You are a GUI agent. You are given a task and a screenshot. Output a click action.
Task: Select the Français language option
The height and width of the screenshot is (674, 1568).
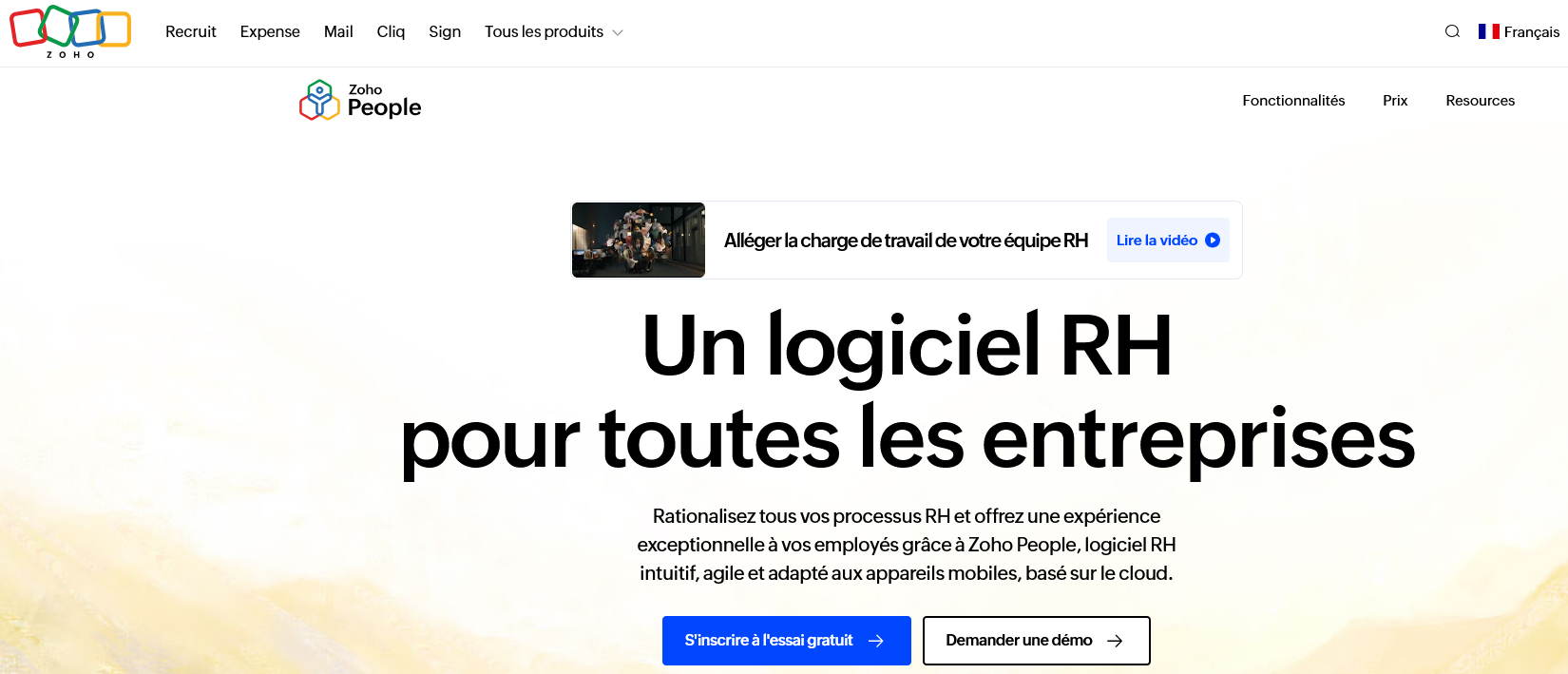click(x=1531, y=31)
